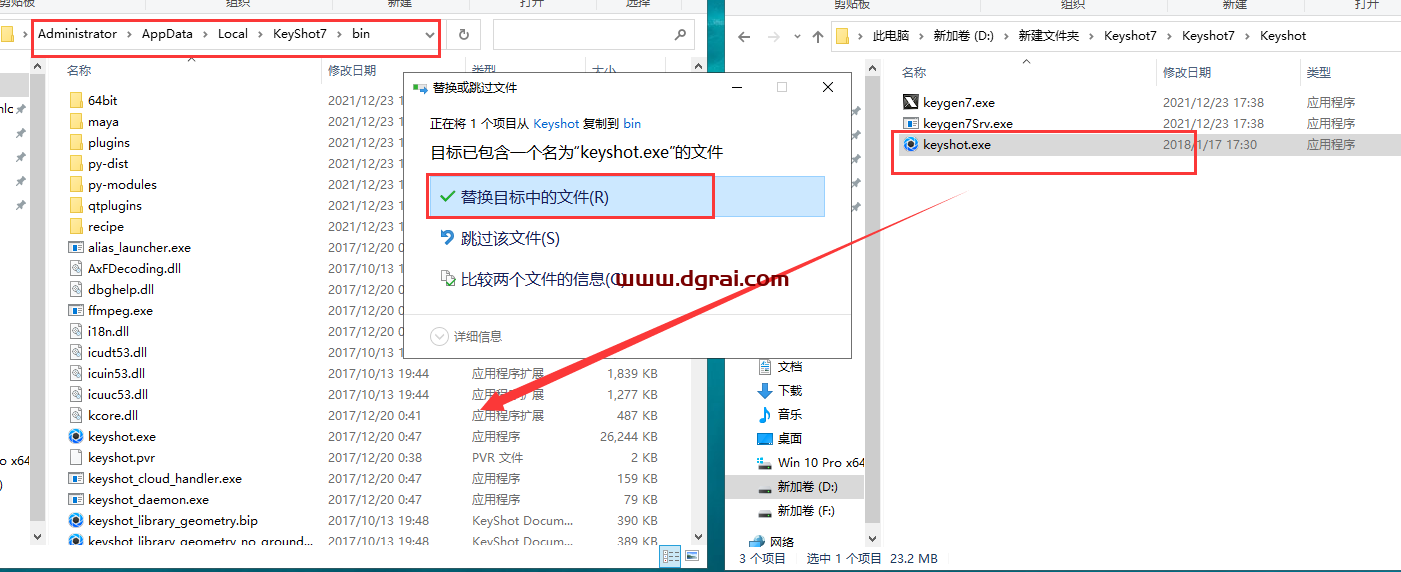1401x572 pixels.
Task: Click the AppData breadcrumb in left address bar
Action: pos(167,33)
